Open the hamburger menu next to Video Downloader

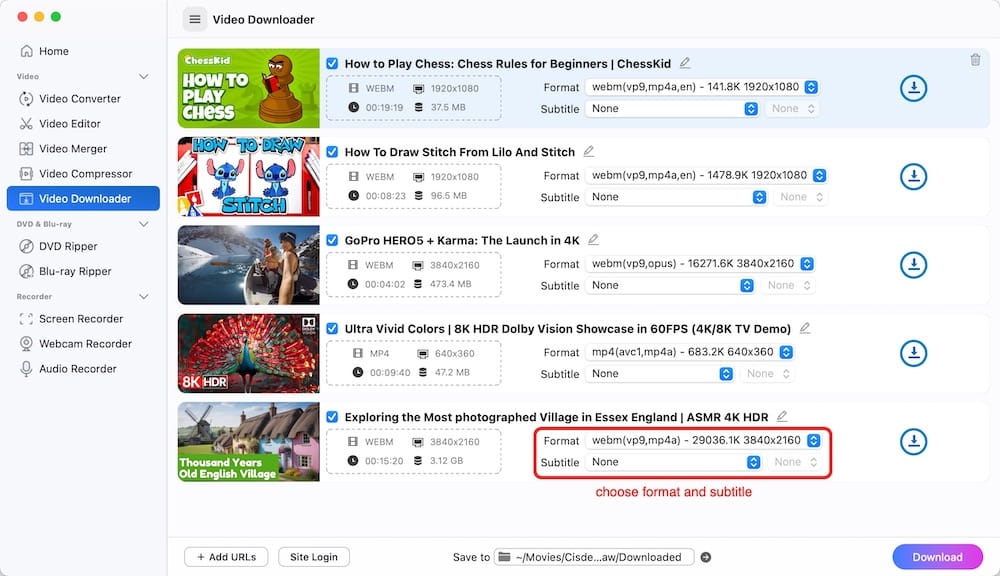pos(195,19)
